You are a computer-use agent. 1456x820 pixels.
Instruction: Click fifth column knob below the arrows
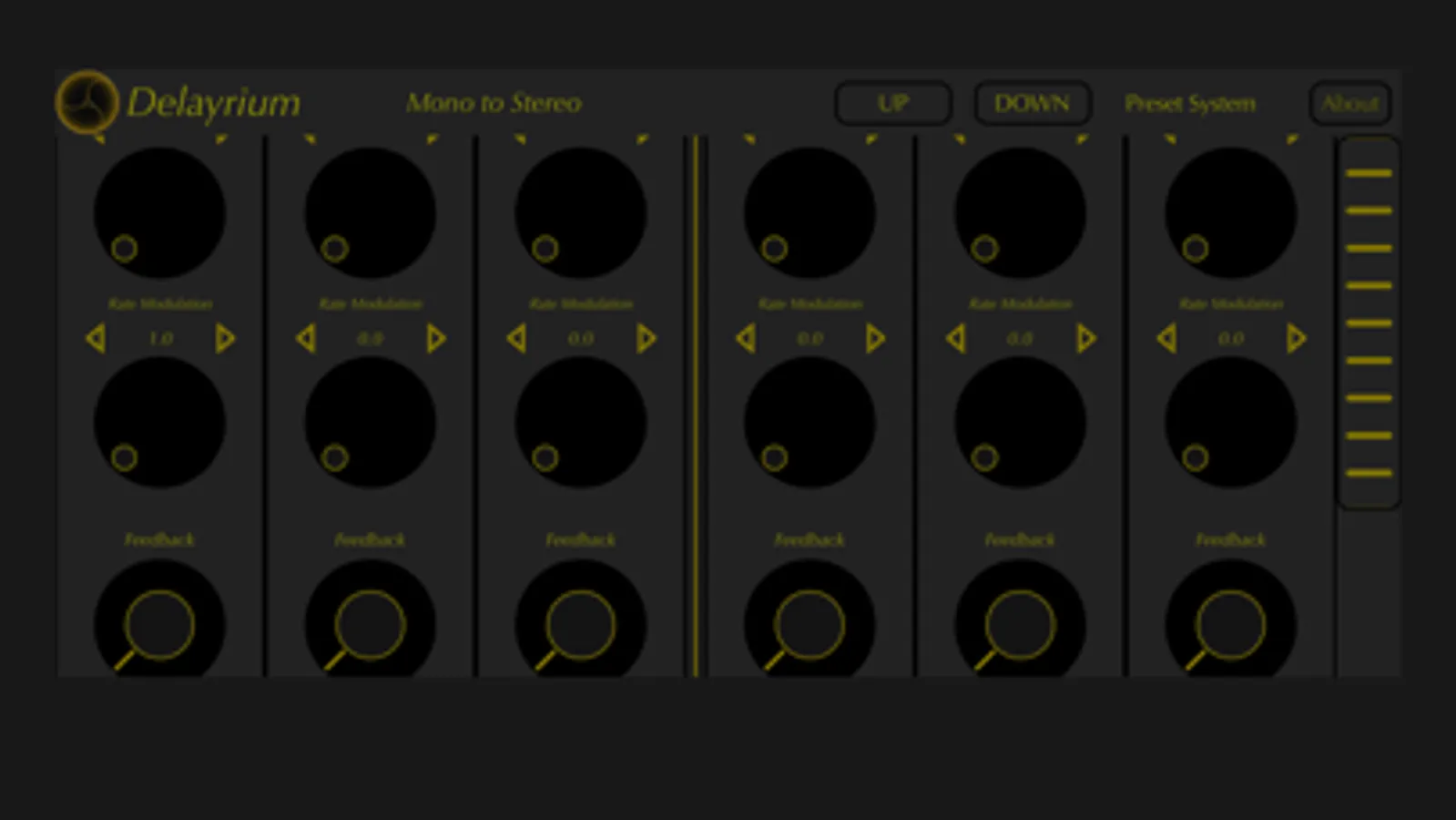(1020, 423)
